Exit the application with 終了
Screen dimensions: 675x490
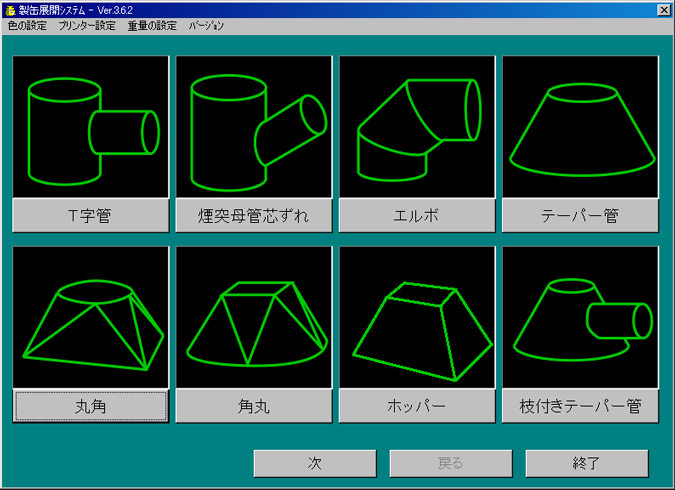click(587, 463)
